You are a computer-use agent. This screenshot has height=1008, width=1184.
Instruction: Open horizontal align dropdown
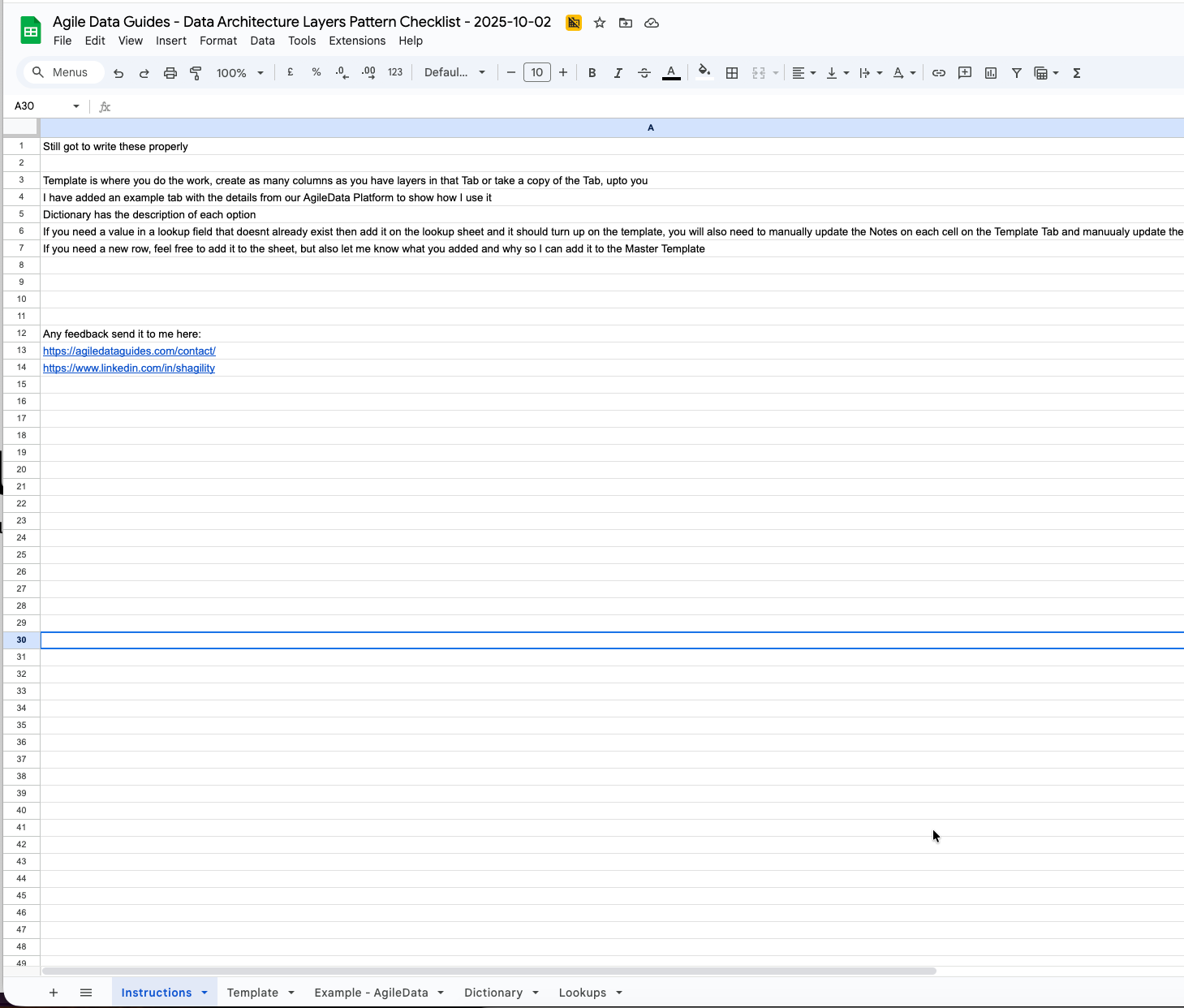coord(803,73)
